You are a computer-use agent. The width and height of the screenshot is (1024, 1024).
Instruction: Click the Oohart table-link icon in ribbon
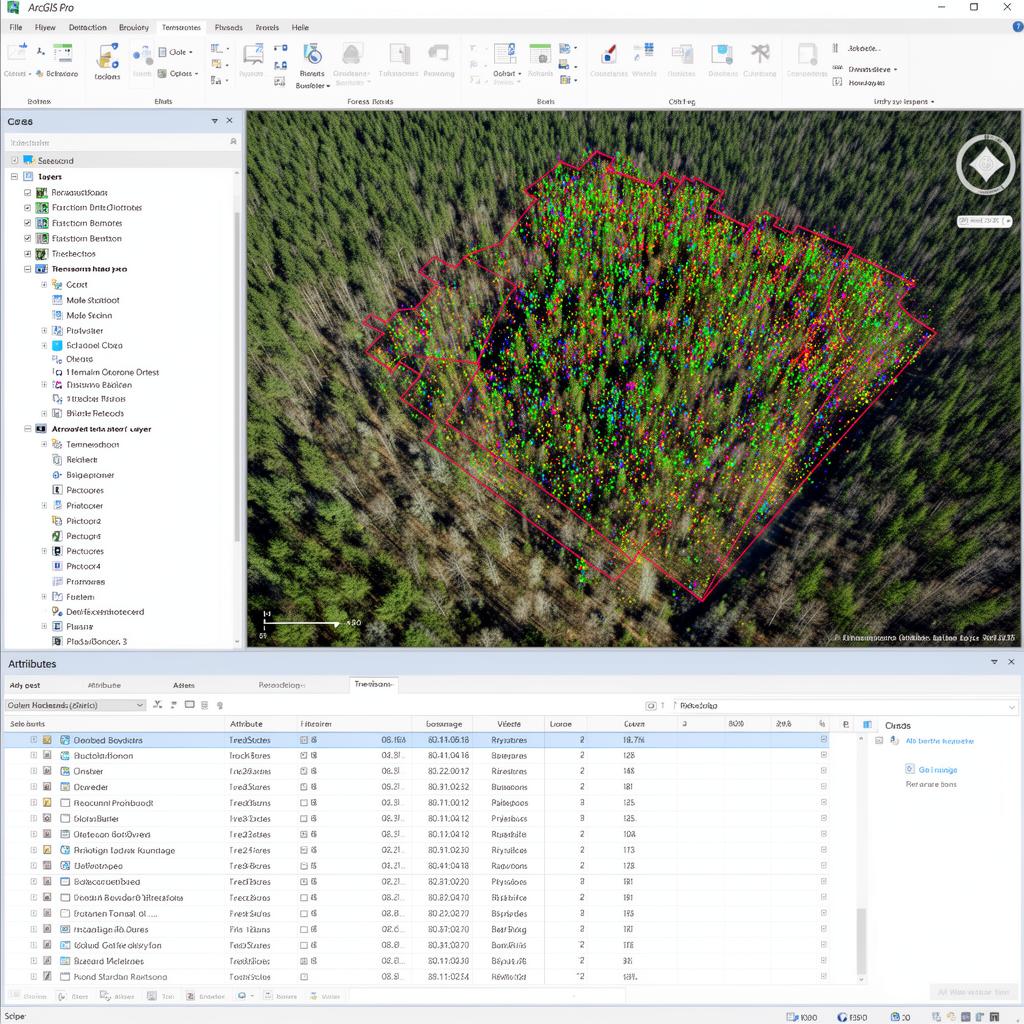click(505, 55)
